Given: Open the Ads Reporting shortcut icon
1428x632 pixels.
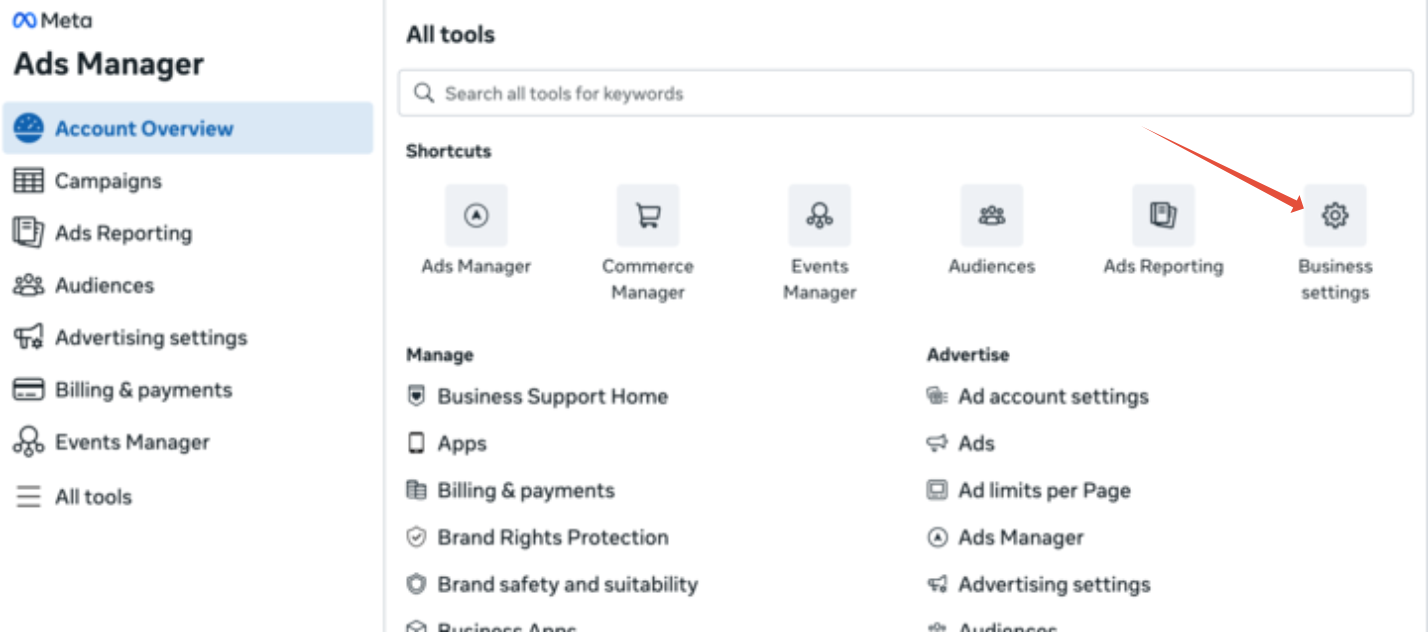Looking at the screenshot, I should (x=1163, y=215).
